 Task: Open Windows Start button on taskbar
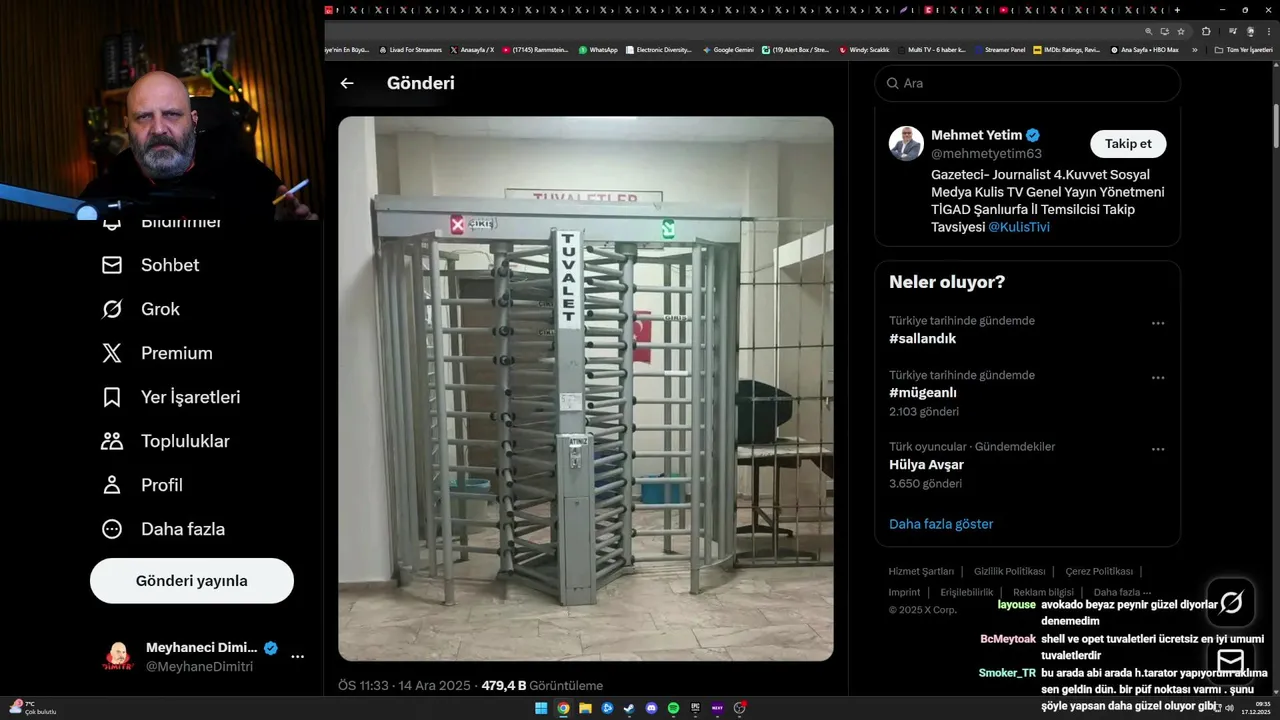coord(541,708)
